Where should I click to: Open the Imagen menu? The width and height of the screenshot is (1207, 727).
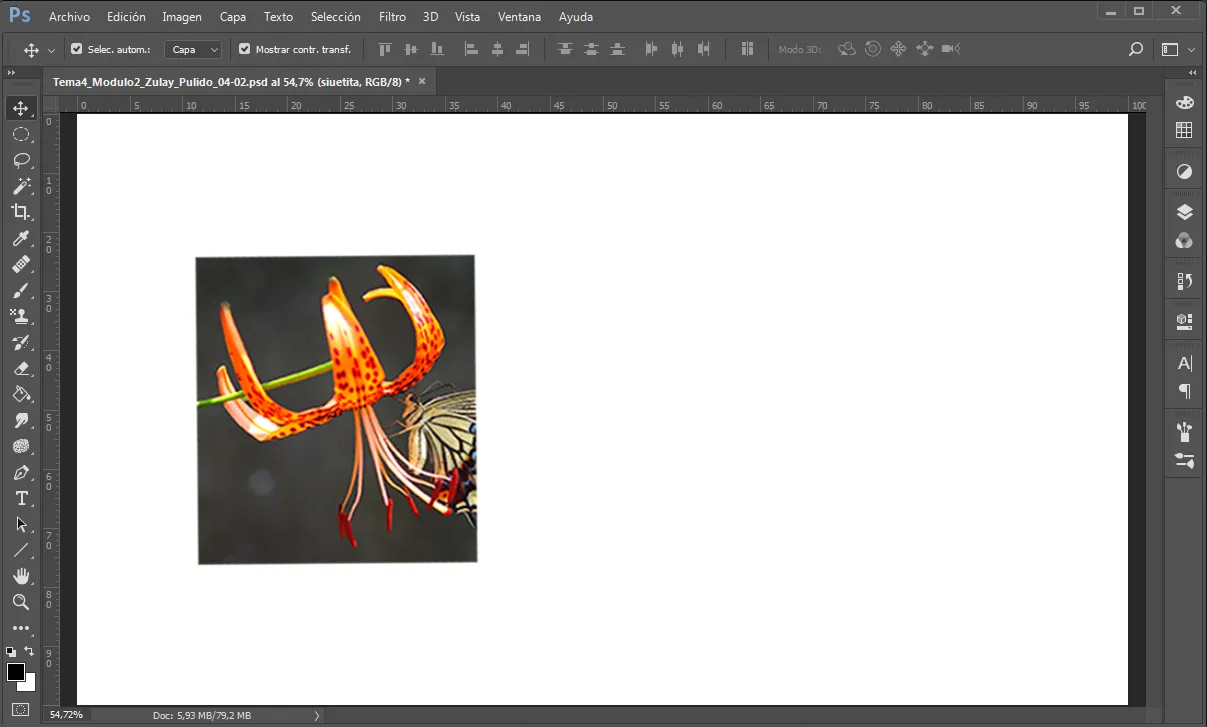(x=182, y=17)
